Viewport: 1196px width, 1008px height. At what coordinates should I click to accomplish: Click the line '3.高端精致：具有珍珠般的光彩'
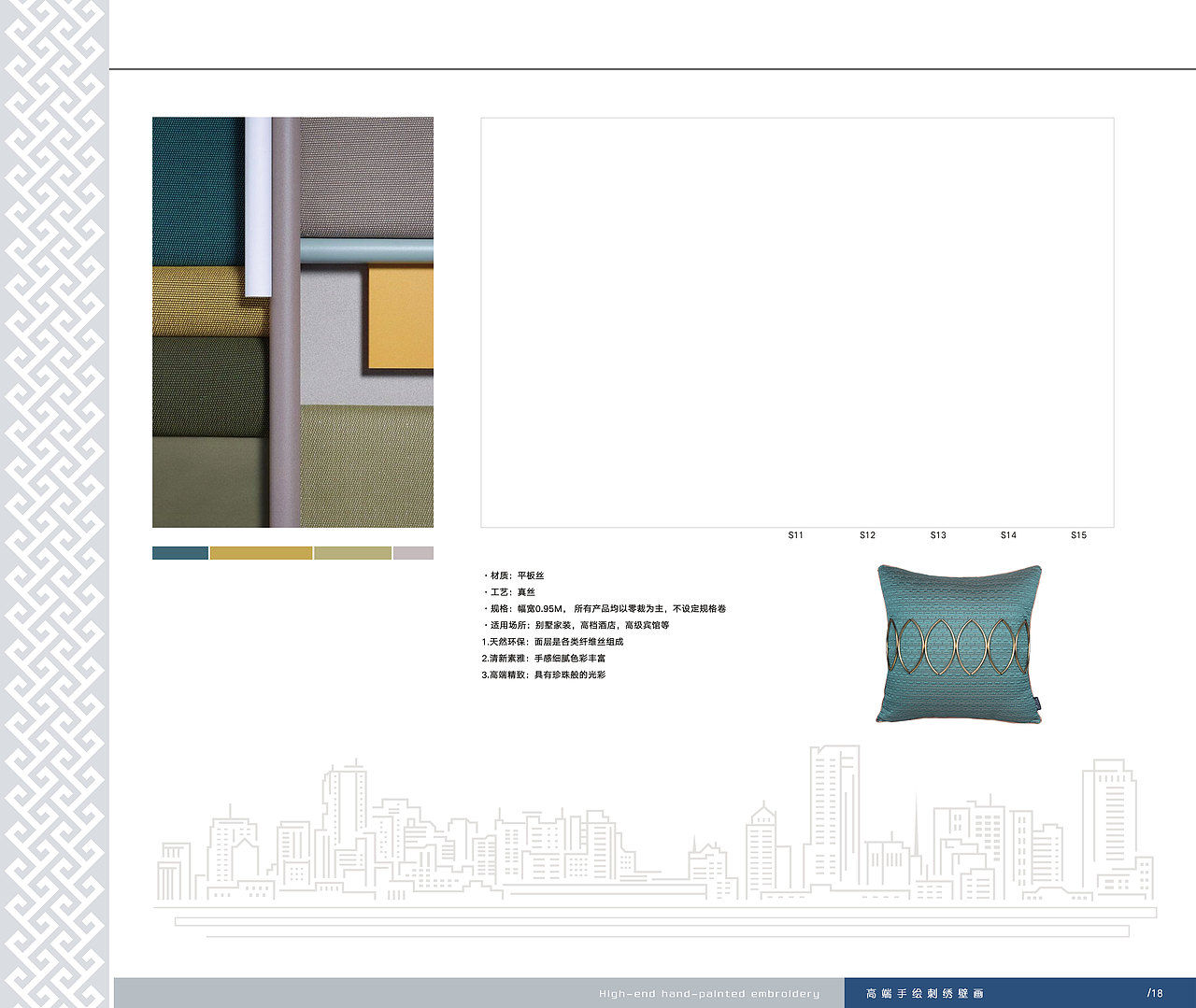544,674
